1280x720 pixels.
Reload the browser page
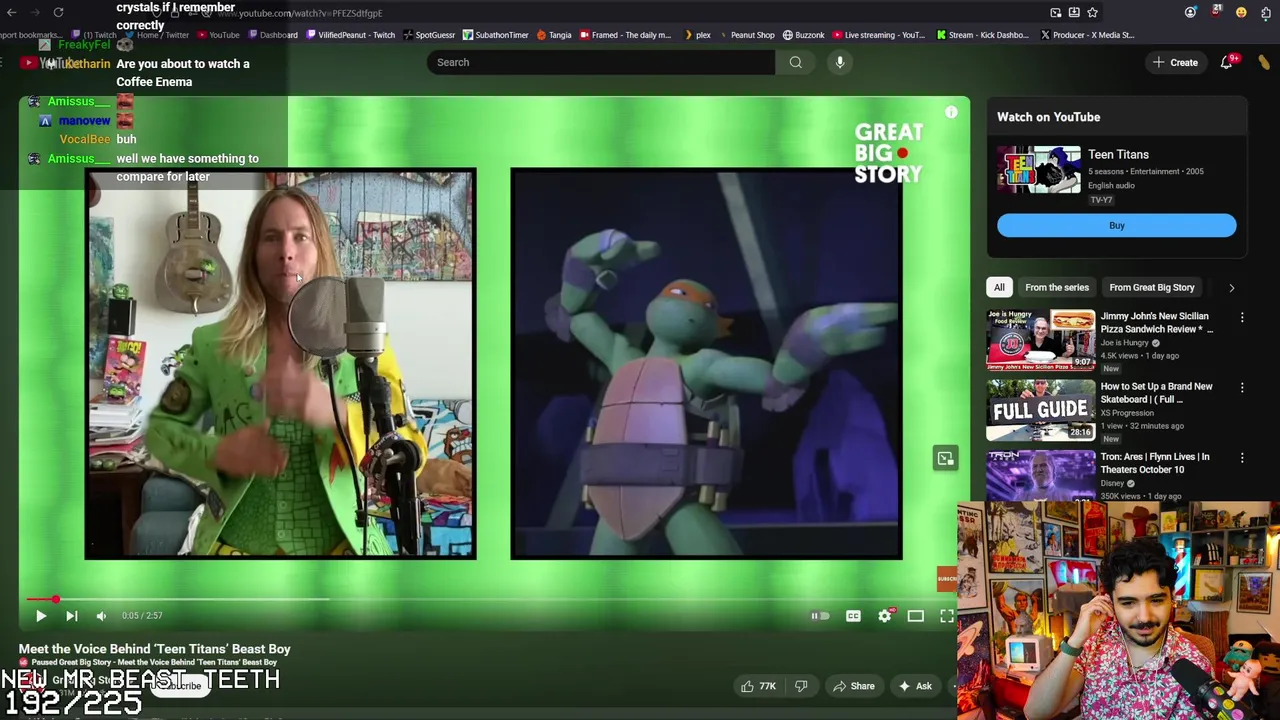(58, 12)
